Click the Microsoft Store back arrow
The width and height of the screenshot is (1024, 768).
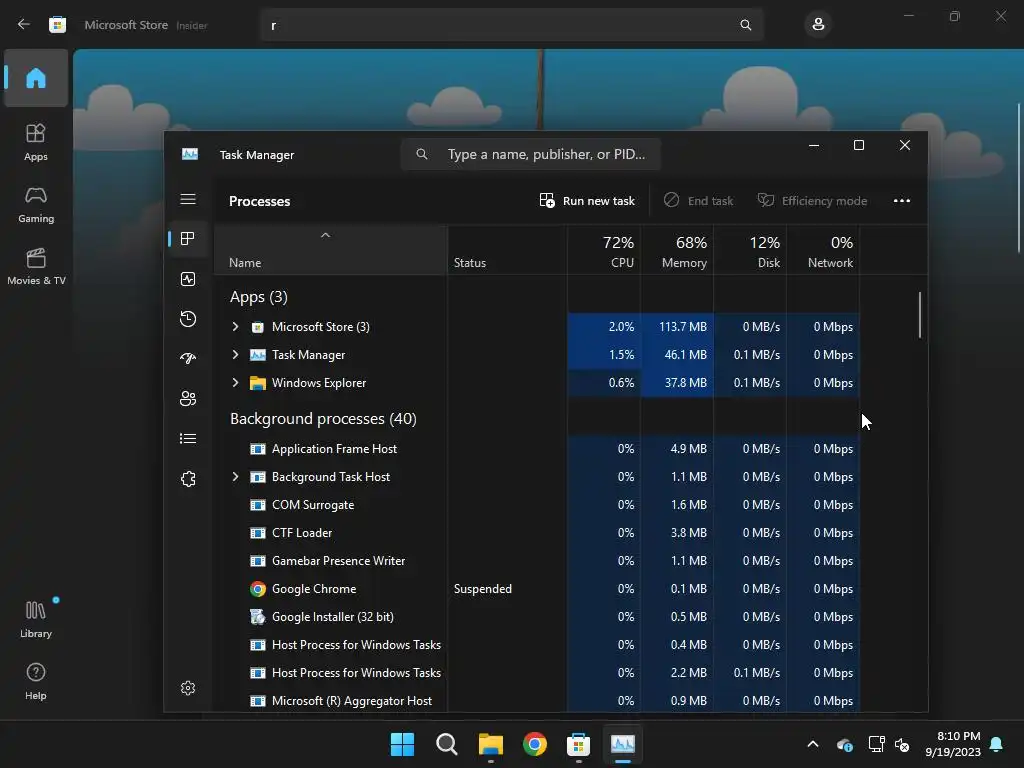24,24
